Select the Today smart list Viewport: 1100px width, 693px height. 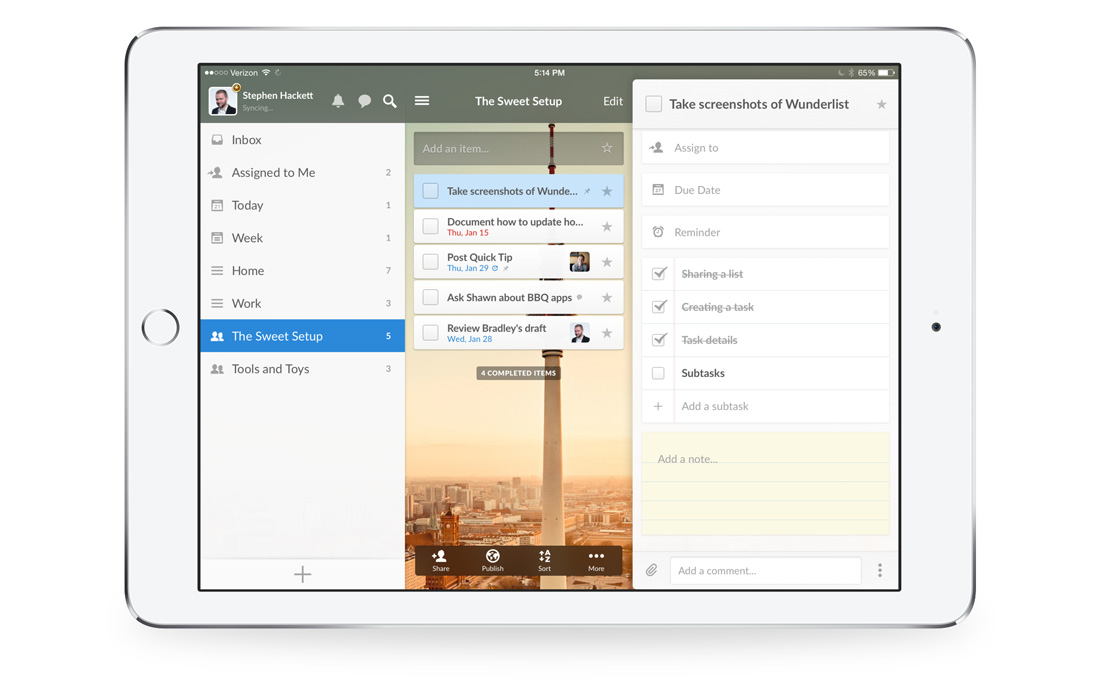point(302,205)
